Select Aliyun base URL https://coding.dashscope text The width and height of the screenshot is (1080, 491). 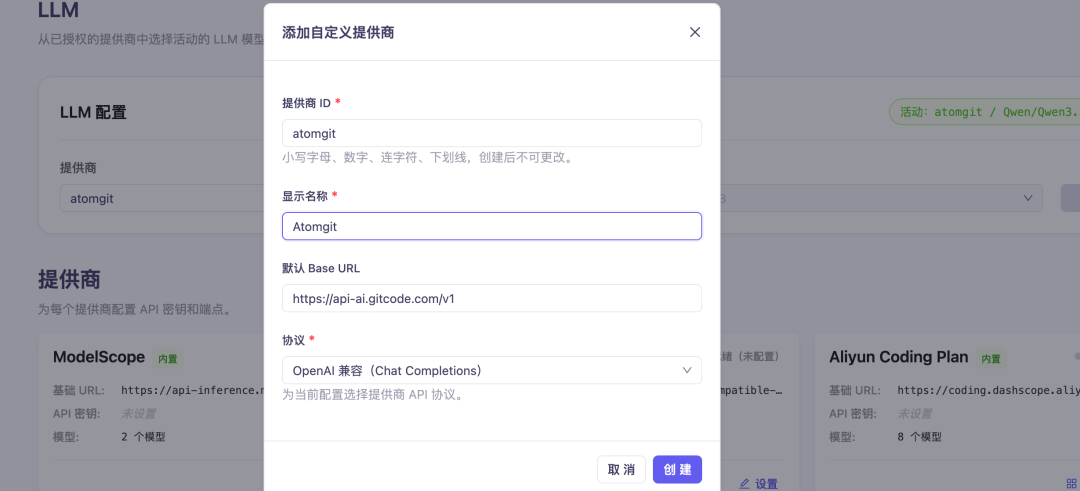click(988, 390)
